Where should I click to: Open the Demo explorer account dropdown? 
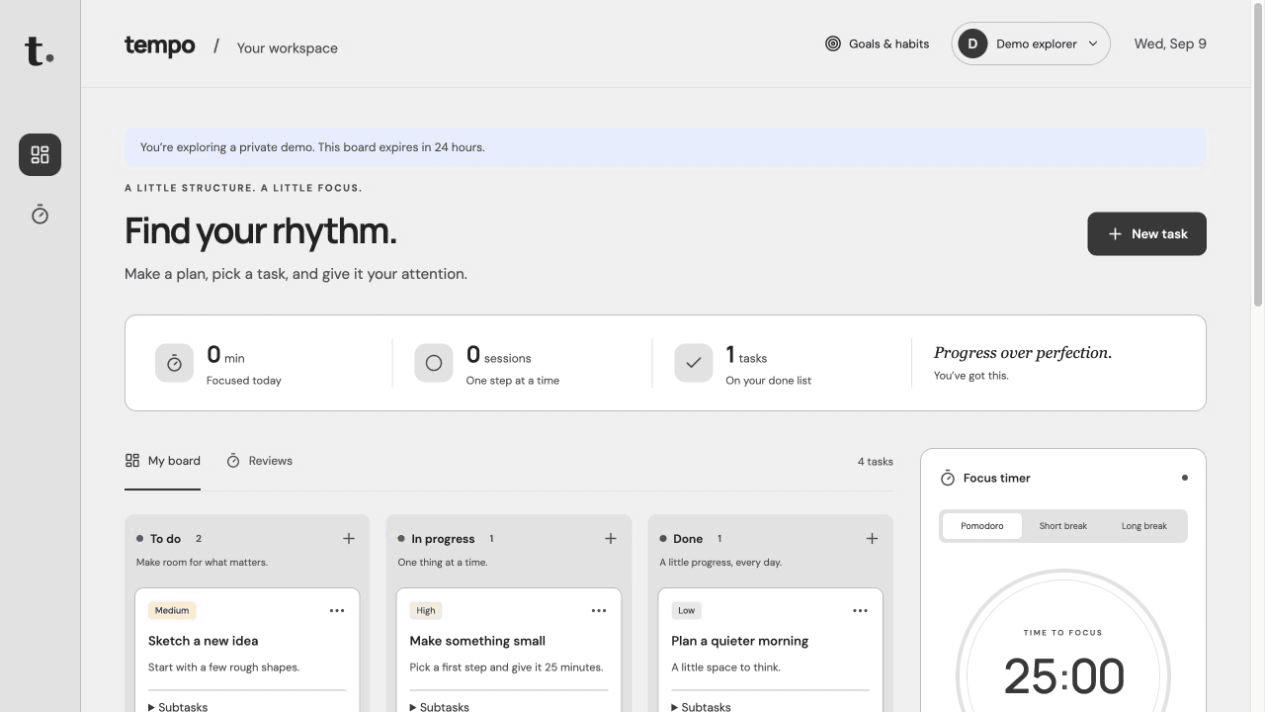point(1031,44)
